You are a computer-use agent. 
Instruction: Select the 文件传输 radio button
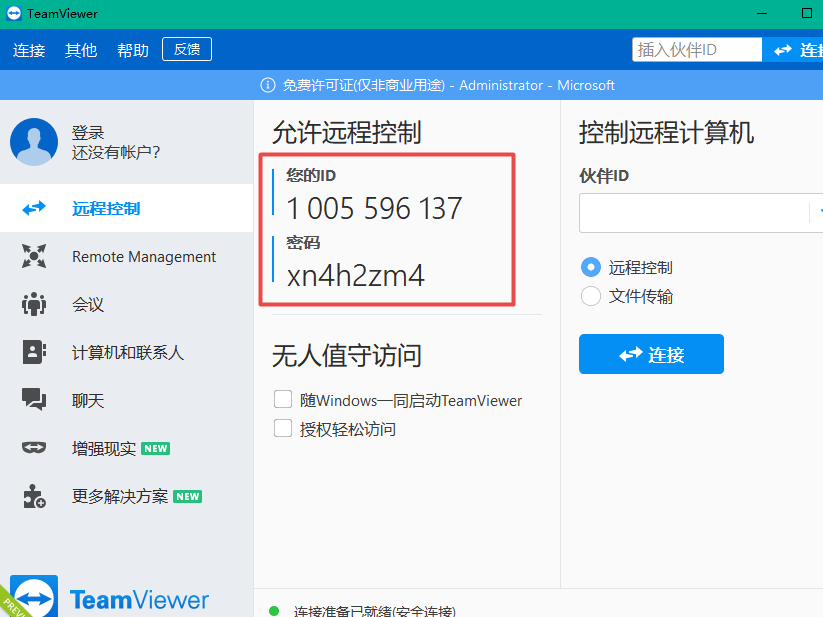(591, 296)
